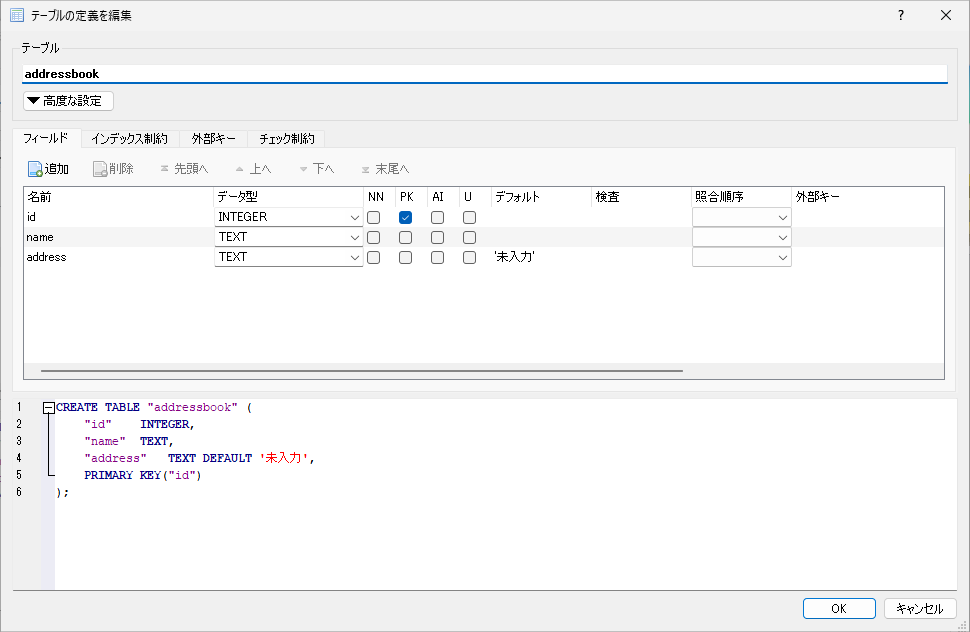Click the OK button
The width and height of the screenshot is (970, 632).
click(838, 608)
